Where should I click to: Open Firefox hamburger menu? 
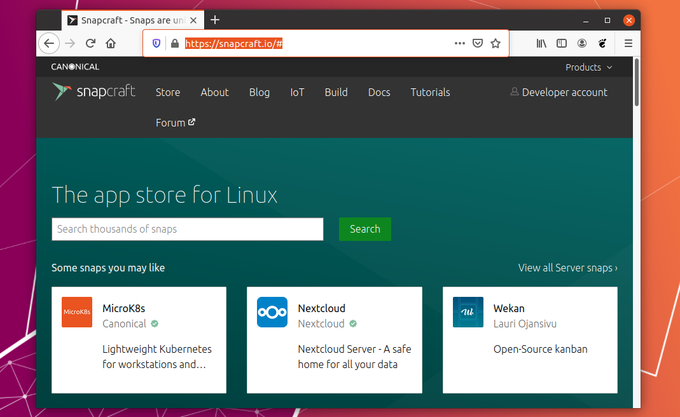[628, 43]
